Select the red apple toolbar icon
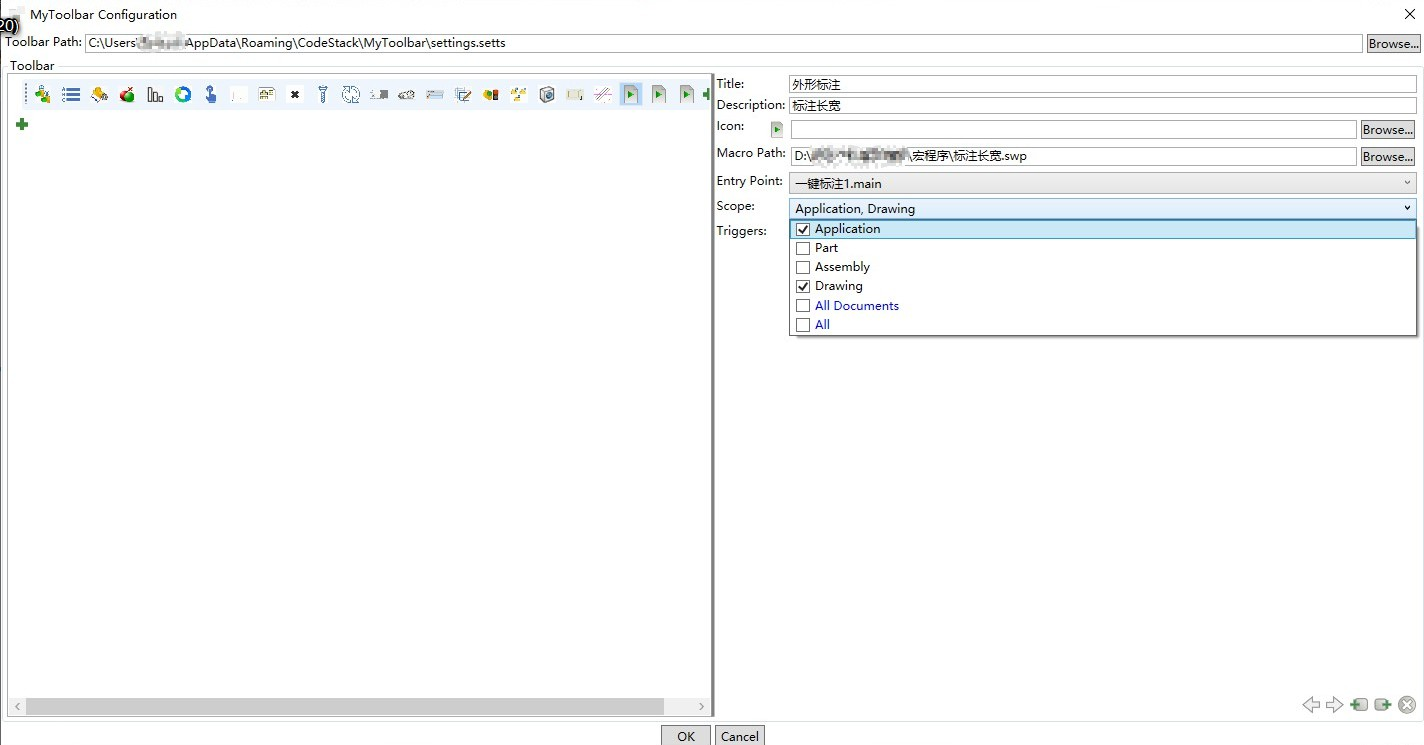 [x=127, y=94]
